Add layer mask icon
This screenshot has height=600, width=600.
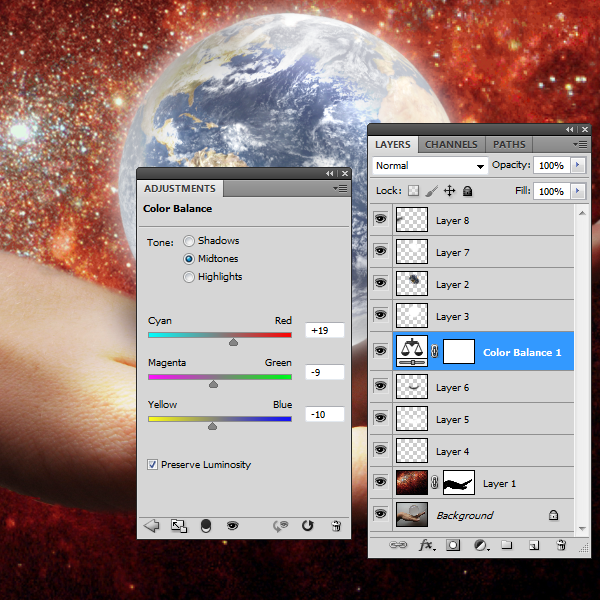(453, 545)
